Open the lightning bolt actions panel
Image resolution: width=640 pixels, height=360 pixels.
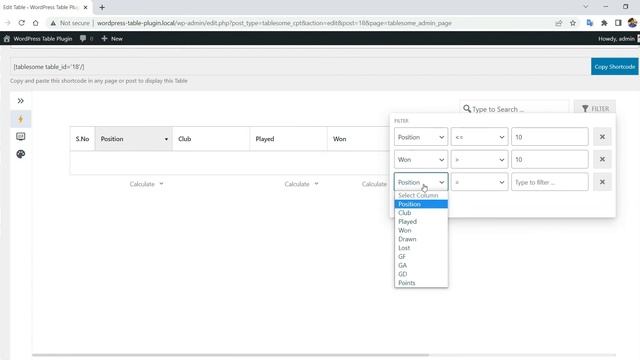(20, 119)
